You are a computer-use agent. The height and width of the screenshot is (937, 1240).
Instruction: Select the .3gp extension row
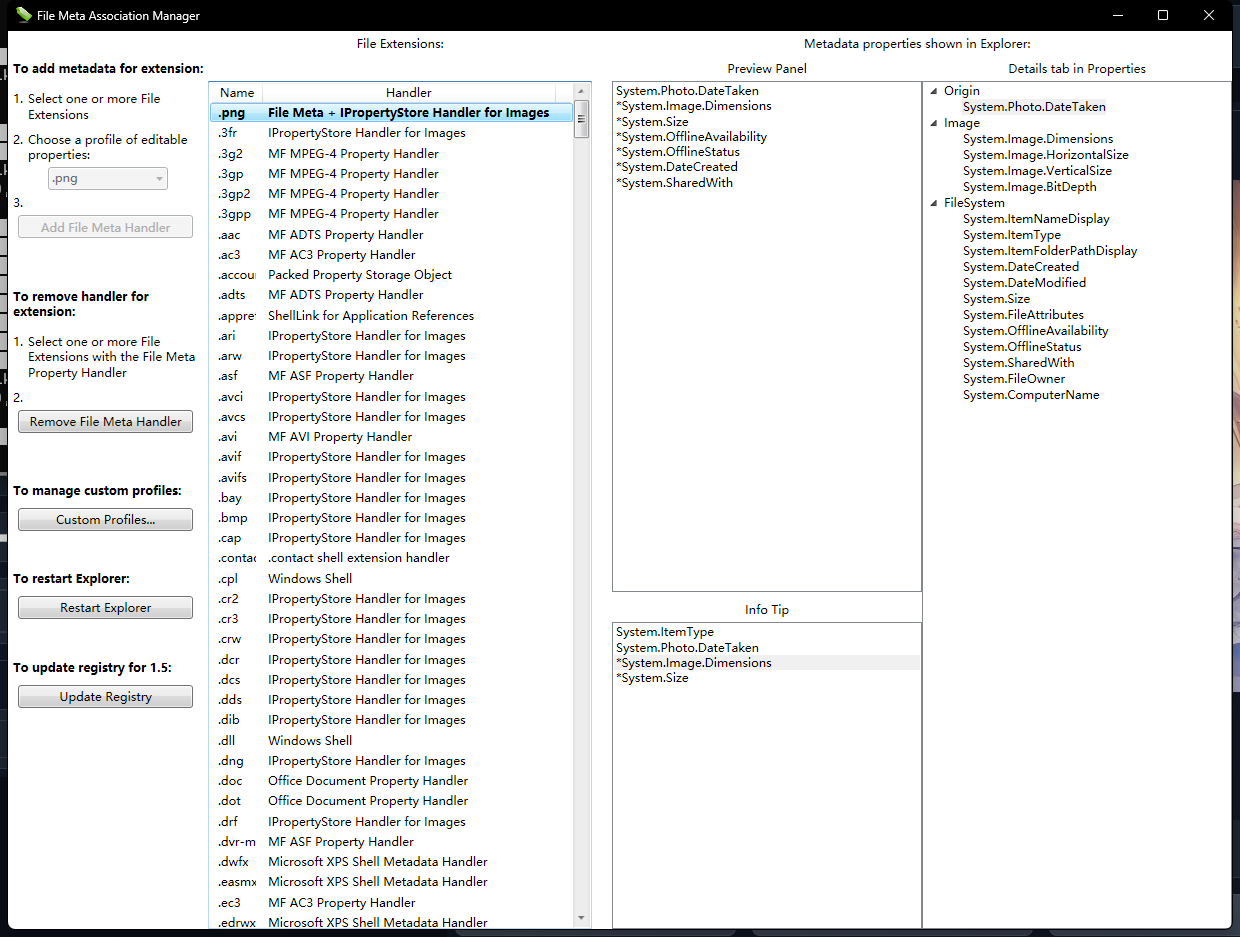(393, 174)
